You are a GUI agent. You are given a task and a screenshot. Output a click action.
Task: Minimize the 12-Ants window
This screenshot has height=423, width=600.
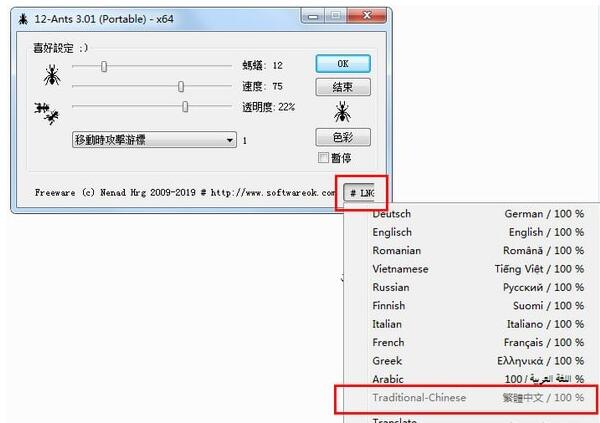tap(313, 16)
